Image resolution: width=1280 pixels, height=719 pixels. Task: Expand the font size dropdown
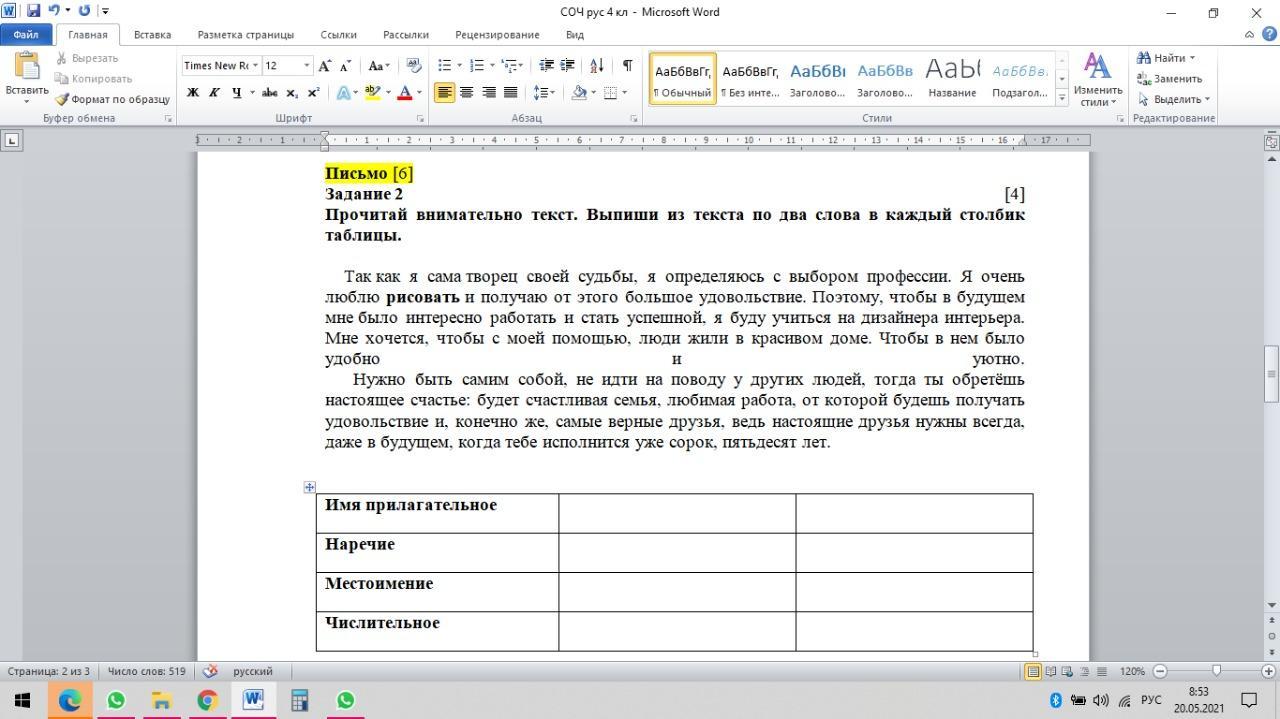tap(307, 66)
